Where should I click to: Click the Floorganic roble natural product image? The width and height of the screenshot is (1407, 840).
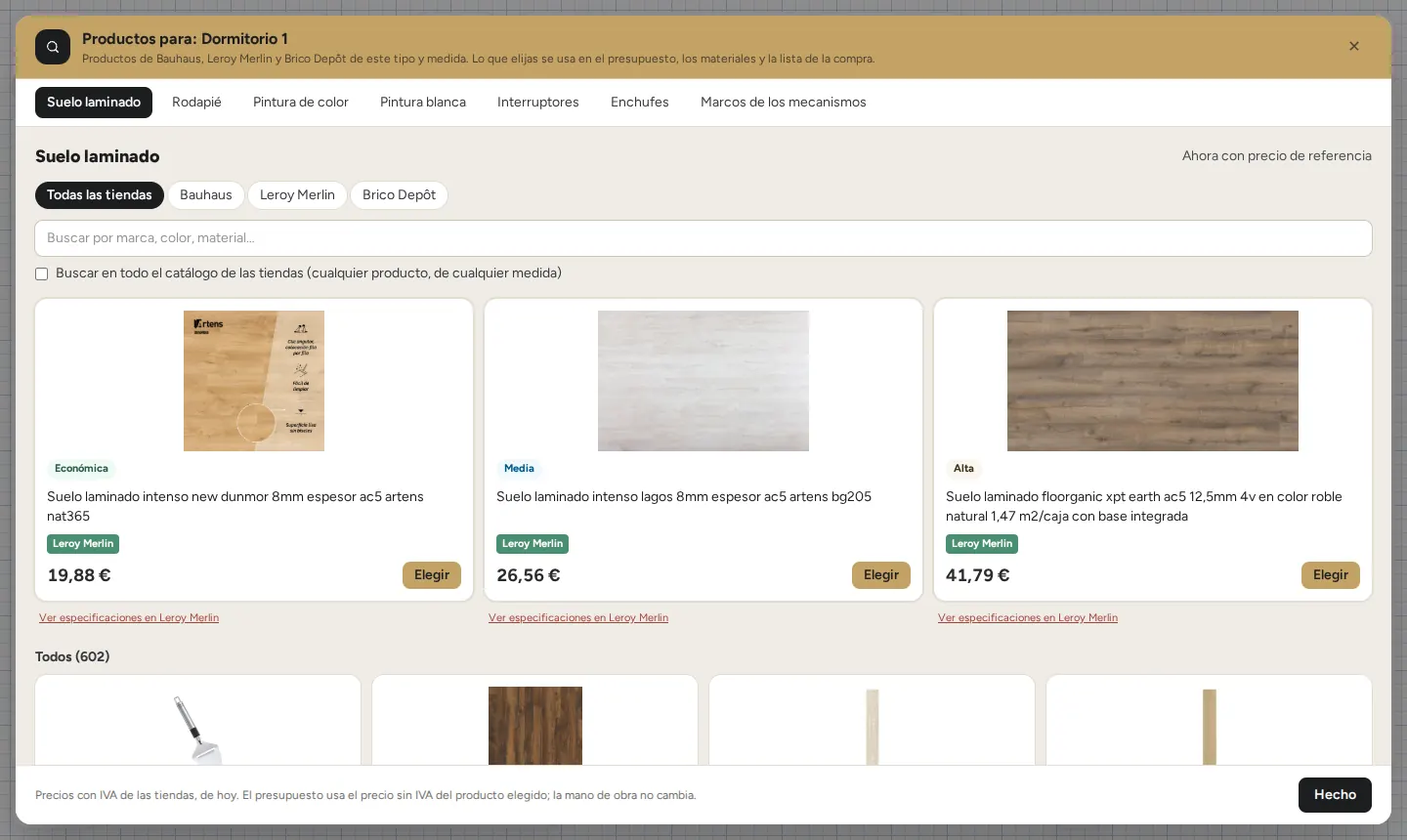click(1153, 381)
